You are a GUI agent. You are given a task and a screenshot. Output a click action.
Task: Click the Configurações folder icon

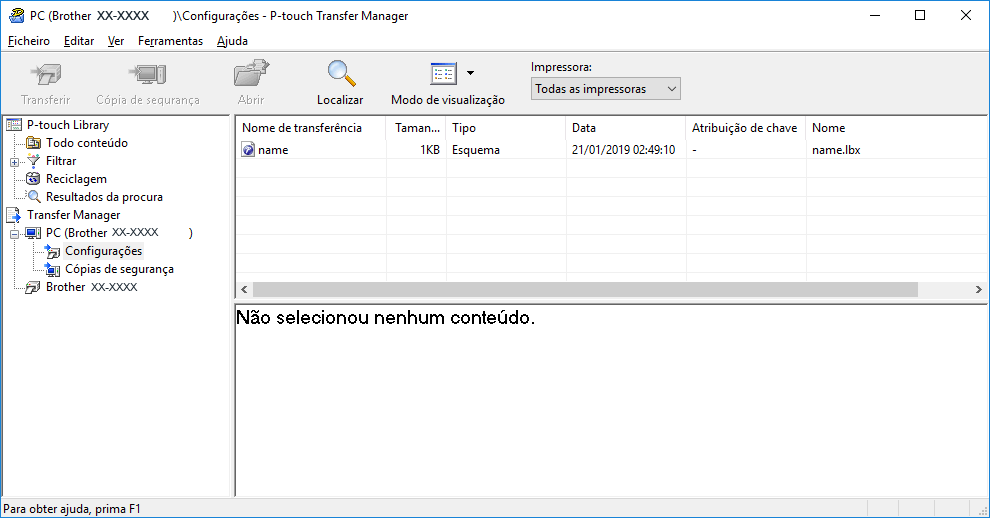point(52,251)
